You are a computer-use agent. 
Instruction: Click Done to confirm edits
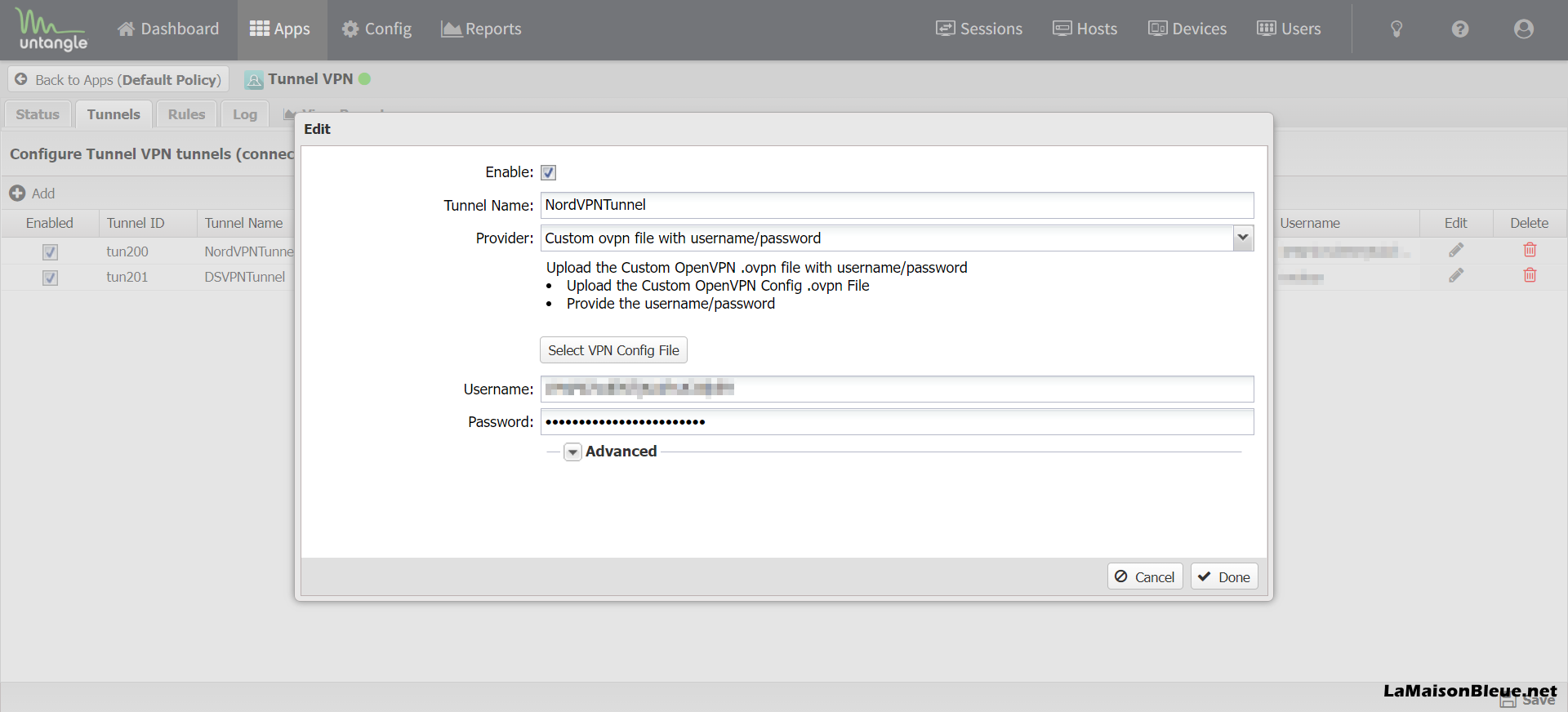(1224, 576)
